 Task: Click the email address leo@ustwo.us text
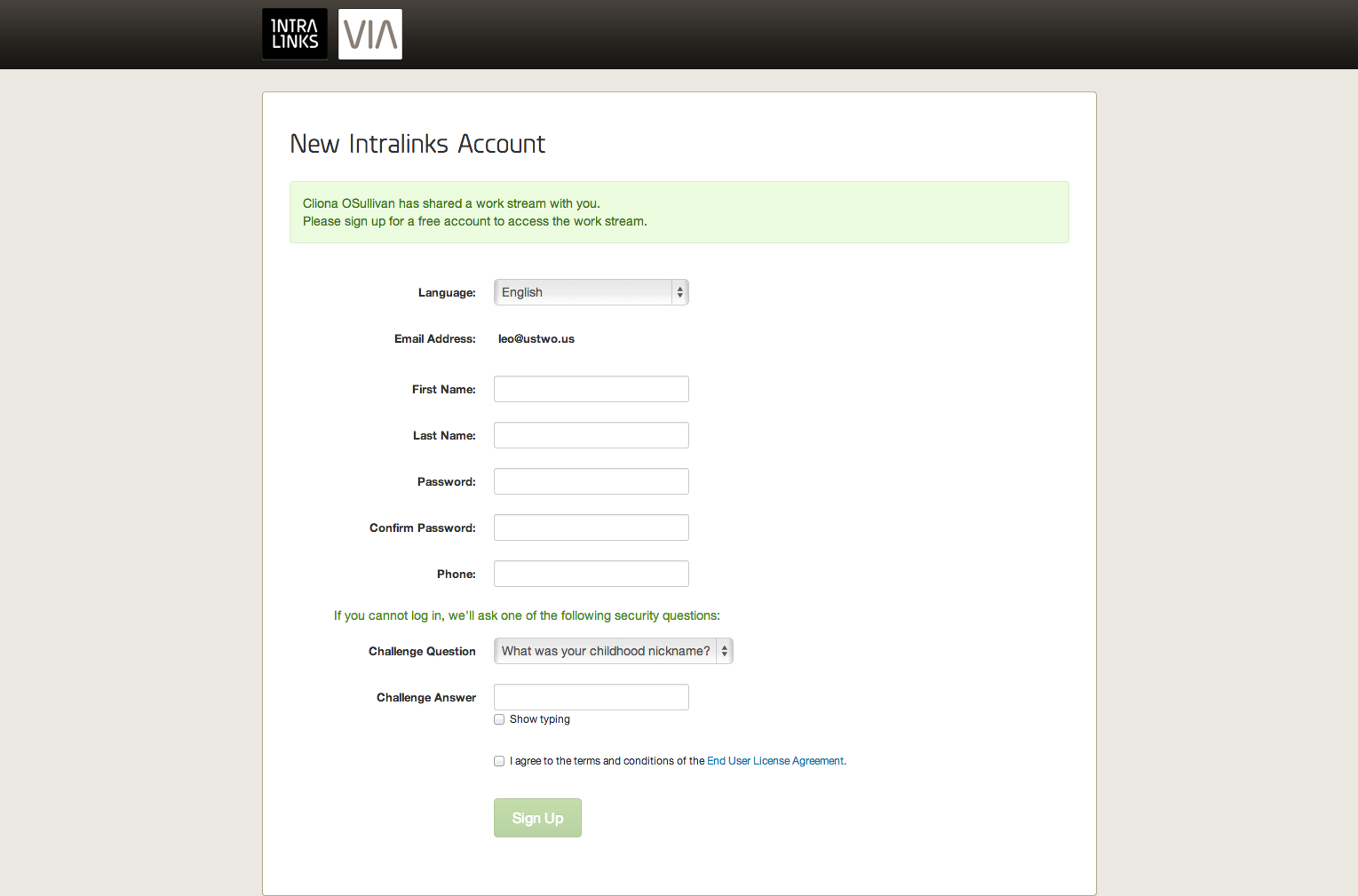coord(536,339)
